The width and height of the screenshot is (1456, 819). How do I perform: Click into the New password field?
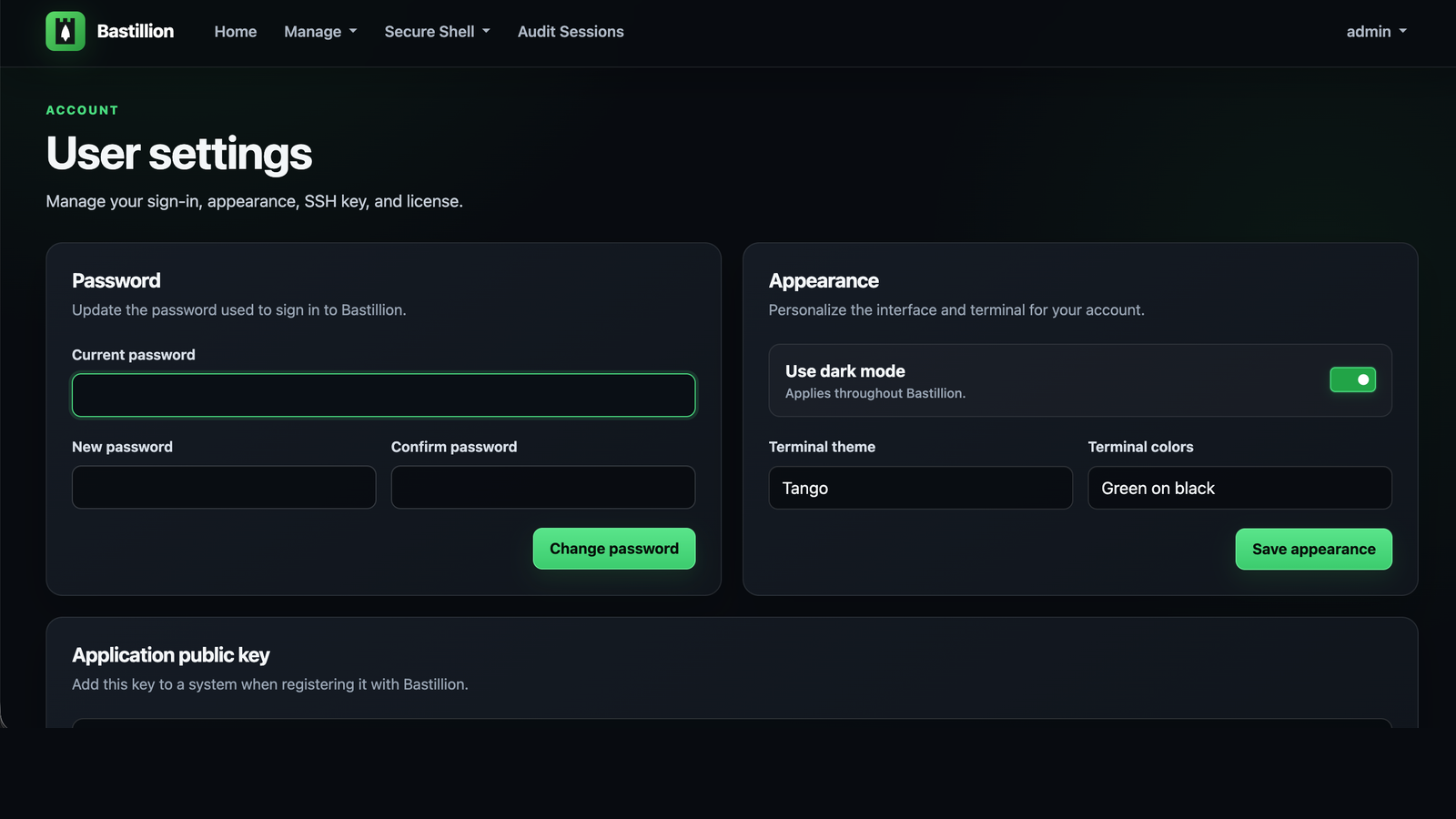click(224, 487)
